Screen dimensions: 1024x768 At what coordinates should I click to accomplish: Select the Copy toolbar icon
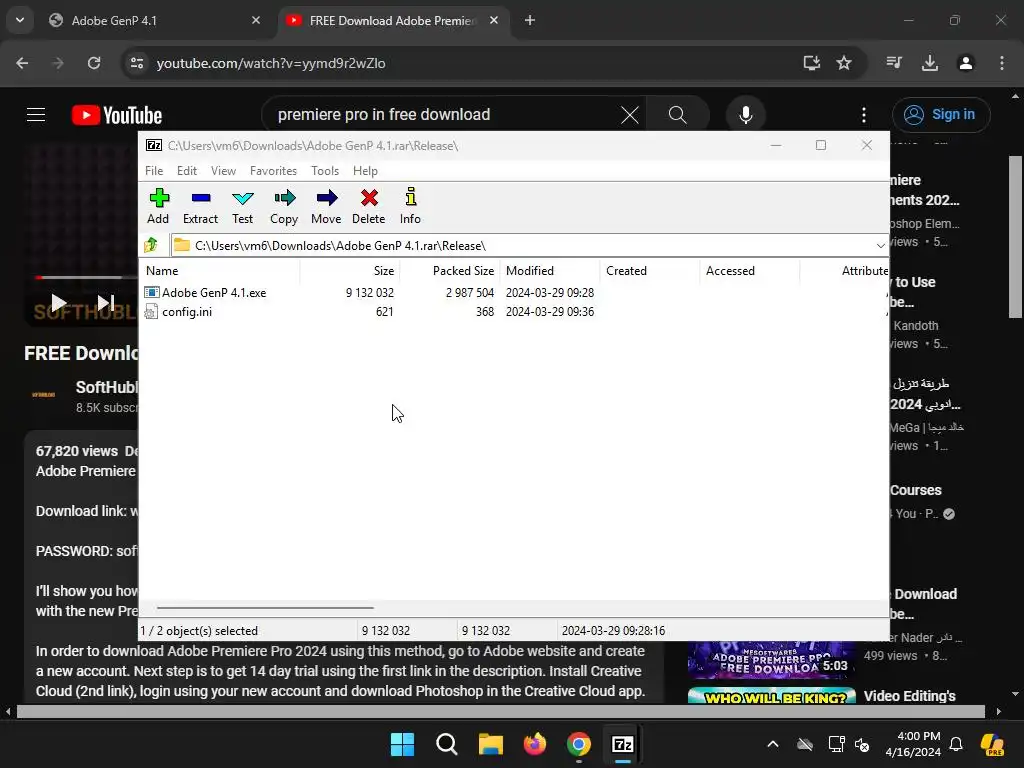point(284,206)
